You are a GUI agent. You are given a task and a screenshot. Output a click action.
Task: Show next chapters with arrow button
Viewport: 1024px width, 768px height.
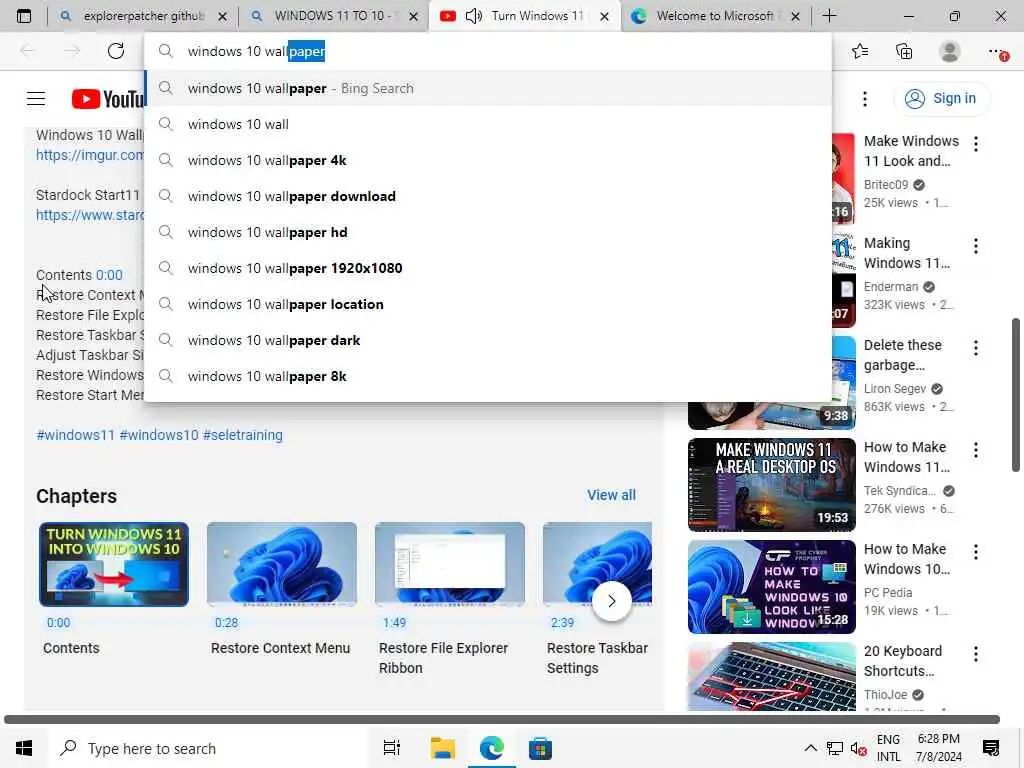(x=612, y=601)
